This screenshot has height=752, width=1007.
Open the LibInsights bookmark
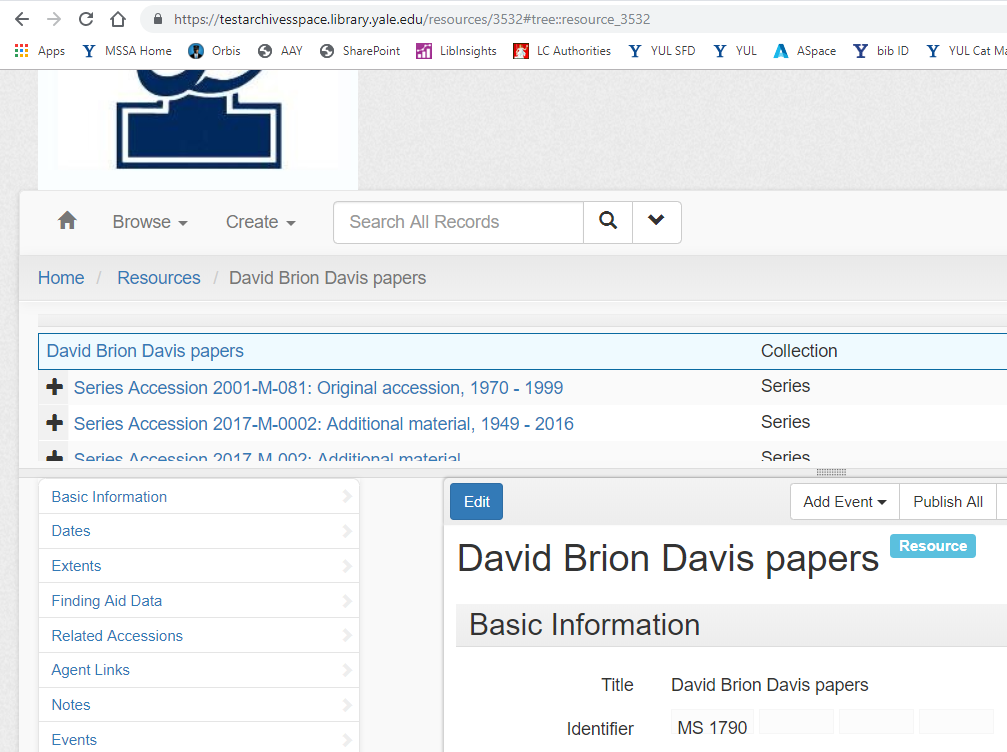(x=456, y=51)
